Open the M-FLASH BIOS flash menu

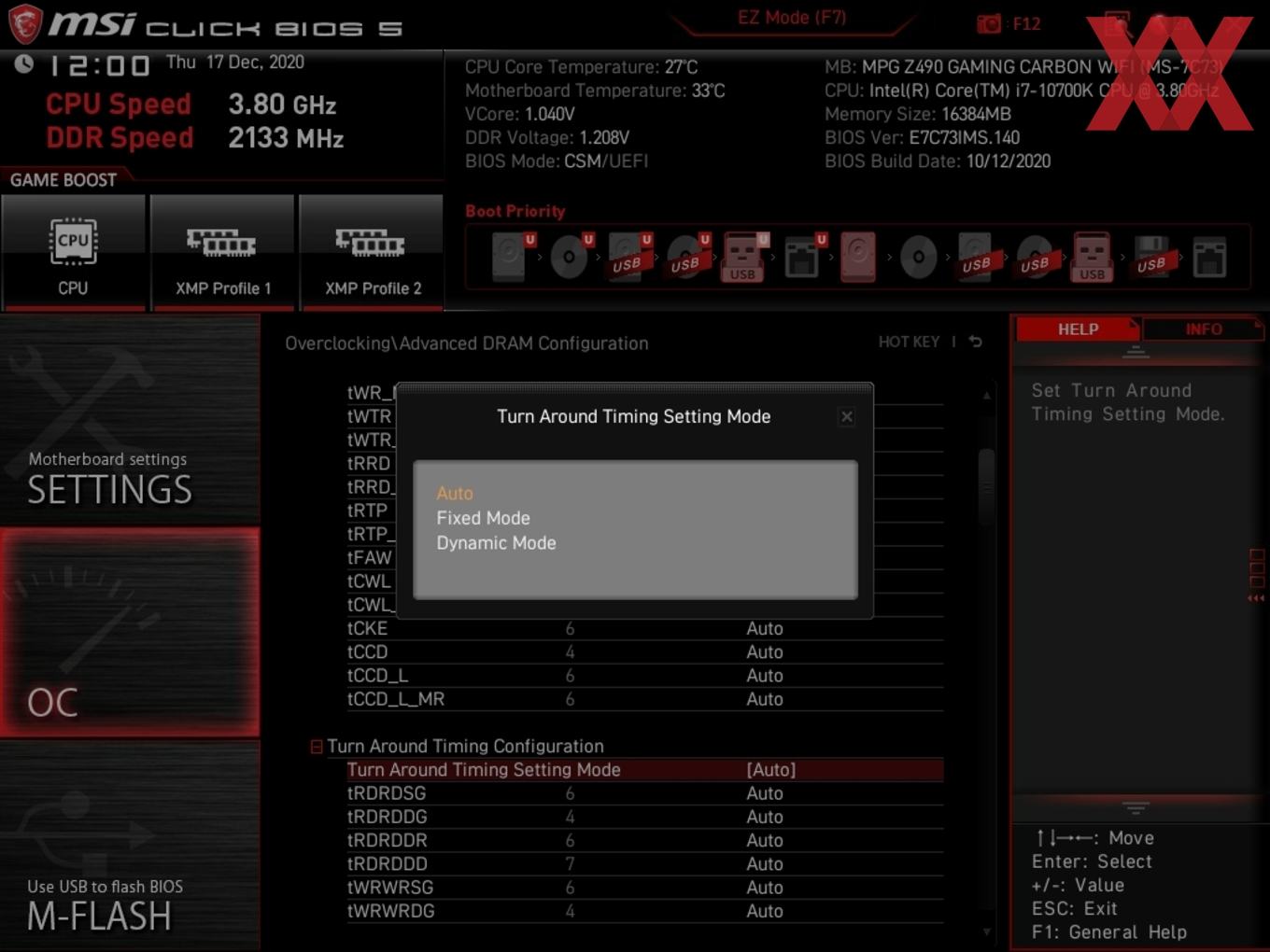[130, 846]
